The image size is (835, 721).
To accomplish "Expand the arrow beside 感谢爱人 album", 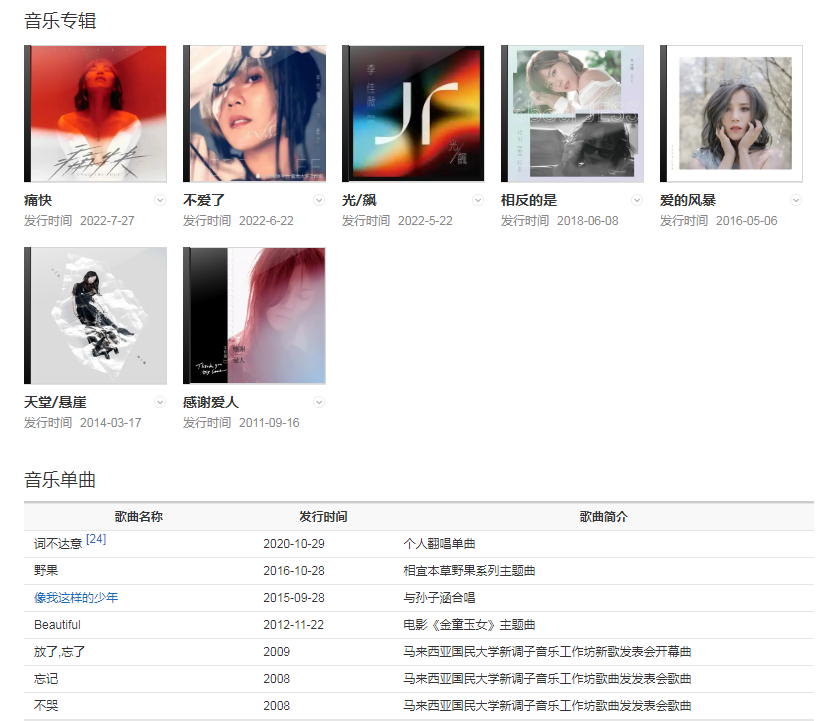I will pyautogui.click(x=319, y=402).
